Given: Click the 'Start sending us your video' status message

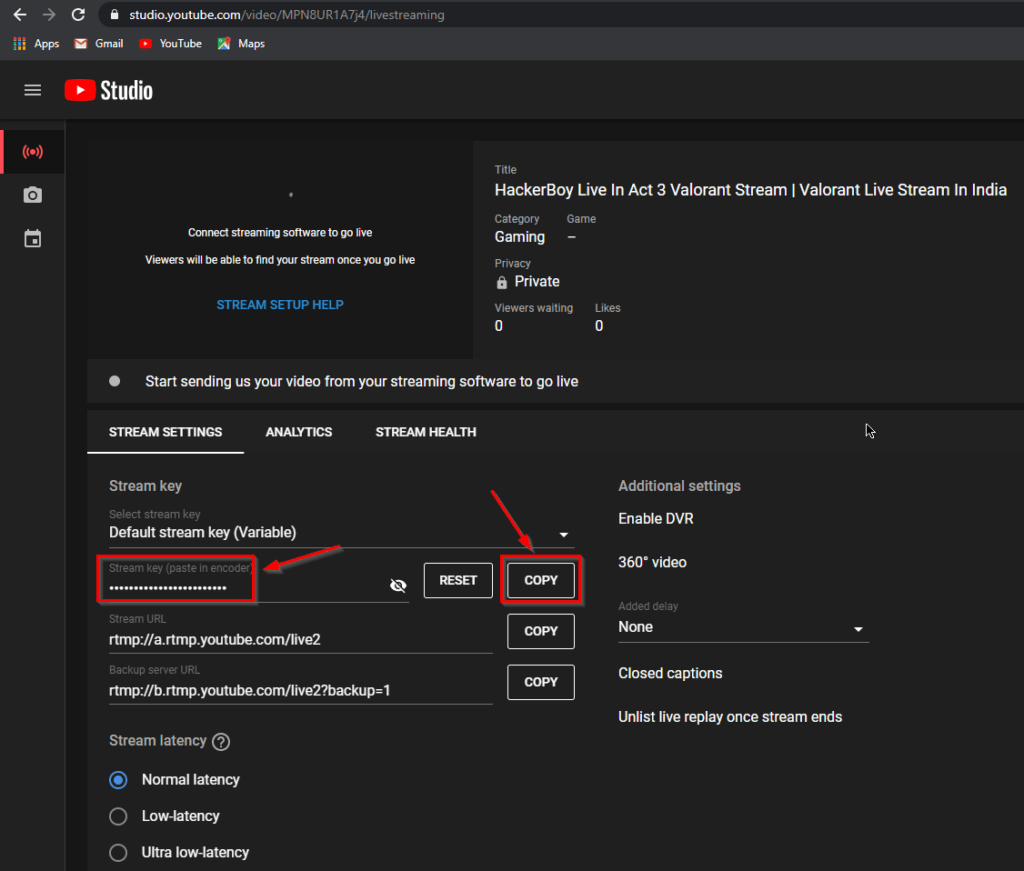Looking at the screenshot, I should (361, 381).
